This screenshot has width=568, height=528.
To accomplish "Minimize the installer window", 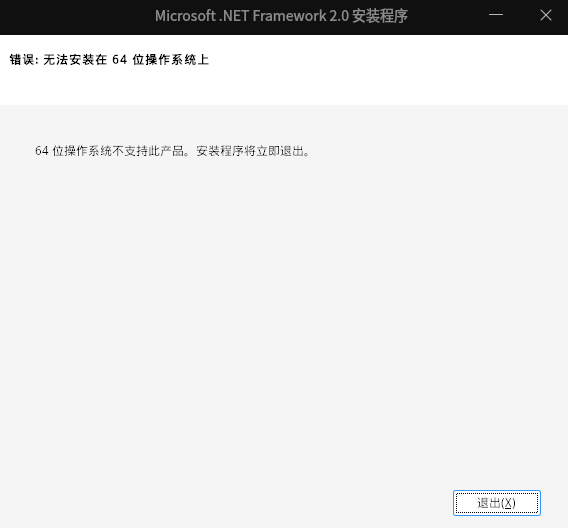I will 496,15.
